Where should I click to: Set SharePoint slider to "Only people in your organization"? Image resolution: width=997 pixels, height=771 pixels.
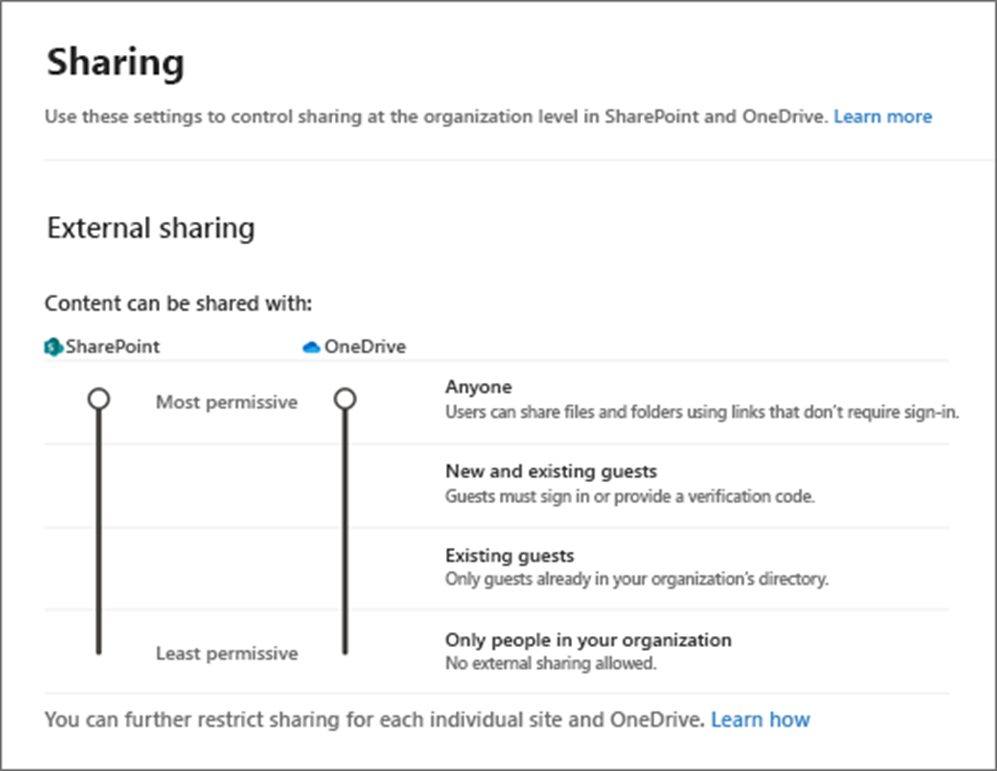[x=98, y=650]
